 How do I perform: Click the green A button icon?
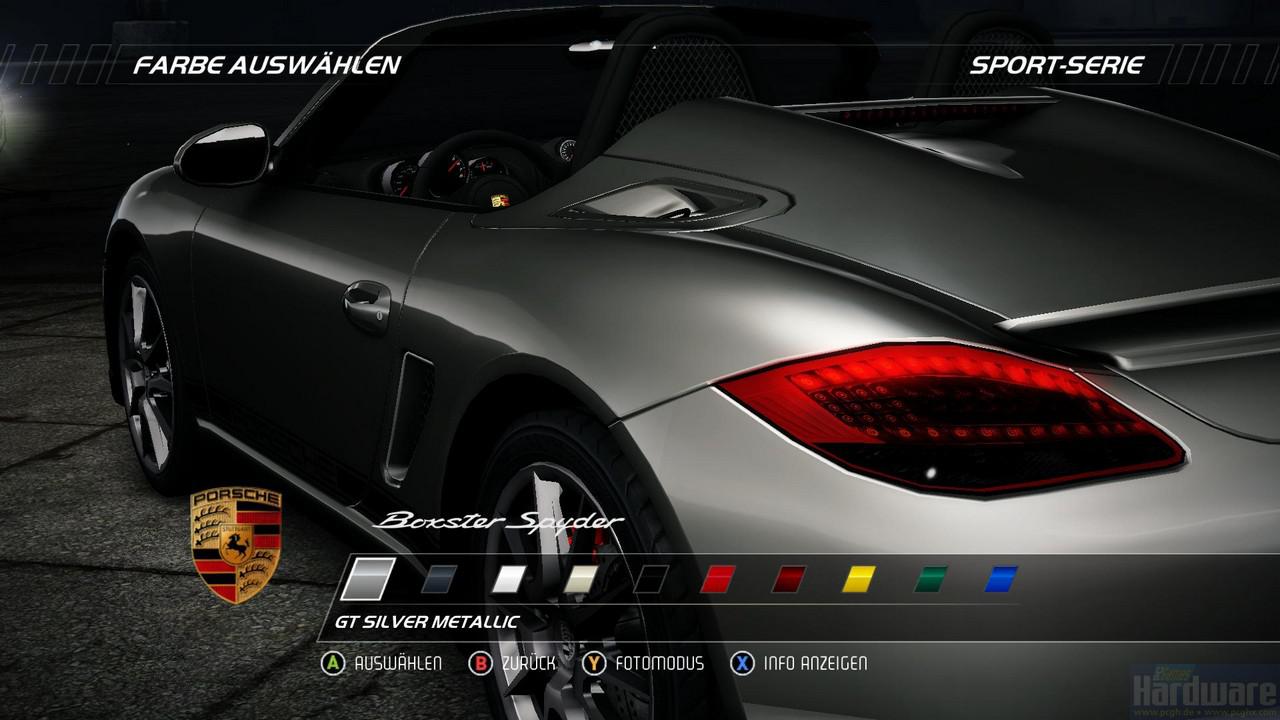pyautogui.click(x=332, y=663)
